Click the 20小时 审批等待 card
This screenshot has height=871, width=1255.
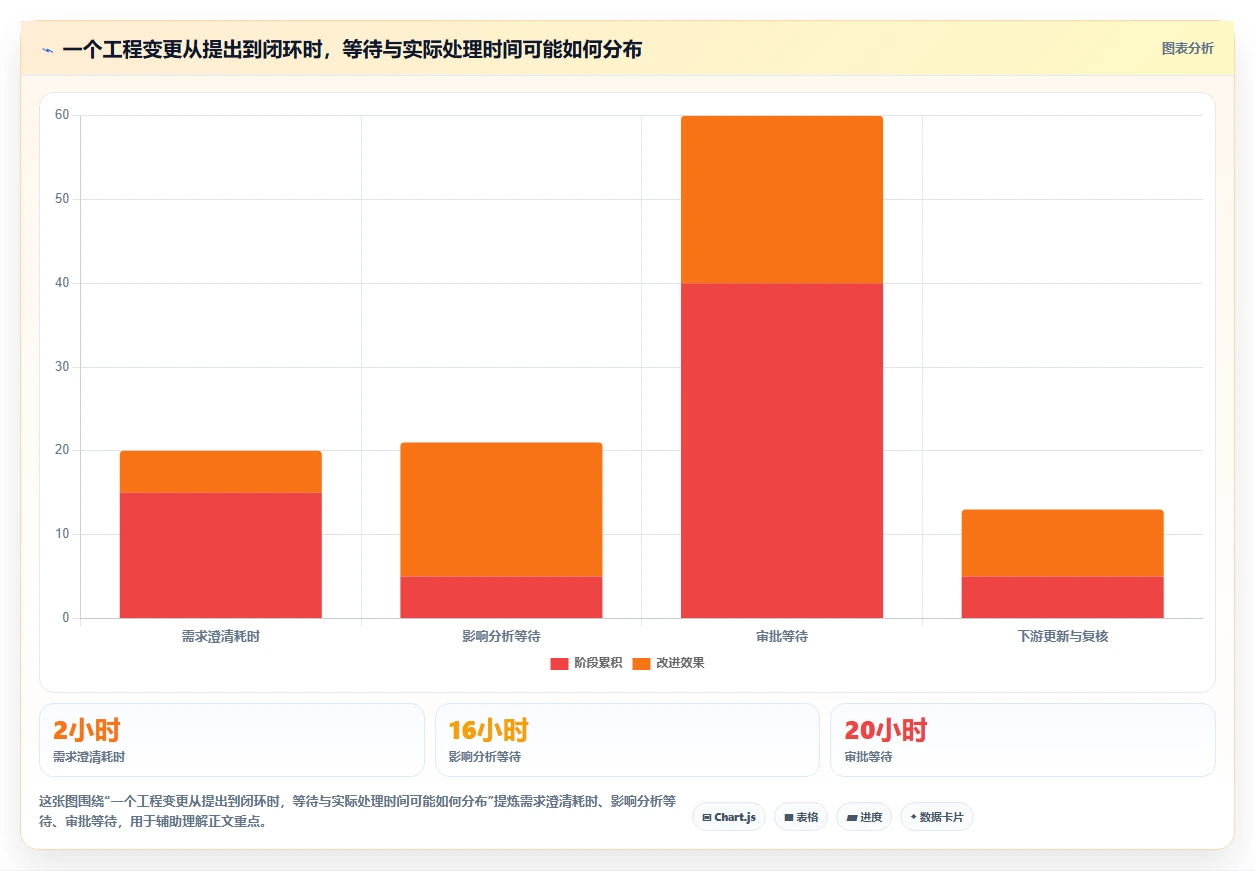(1022, 740)
